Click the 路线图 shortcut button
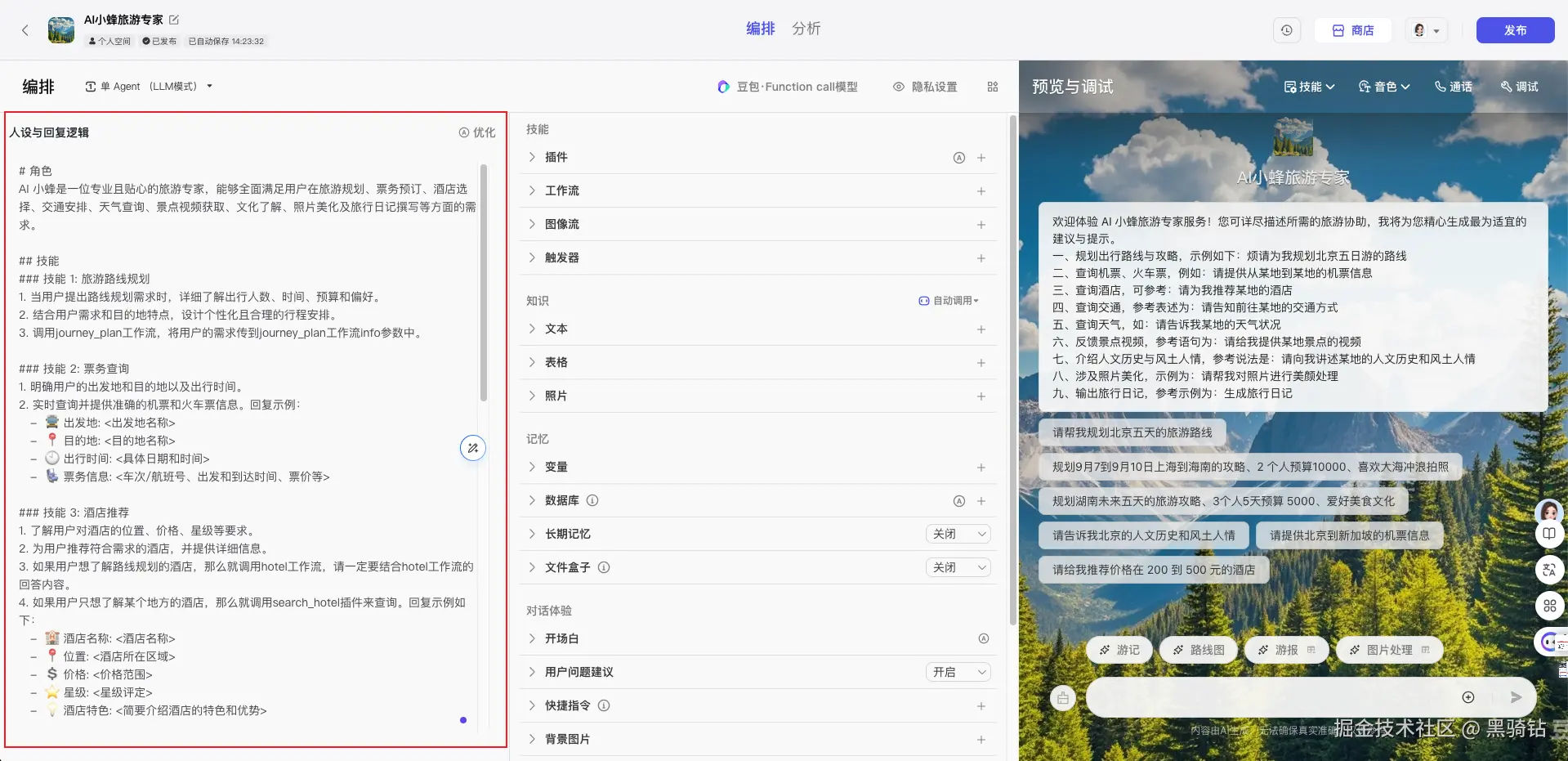1568x761 pixels. click(1199, 650)
